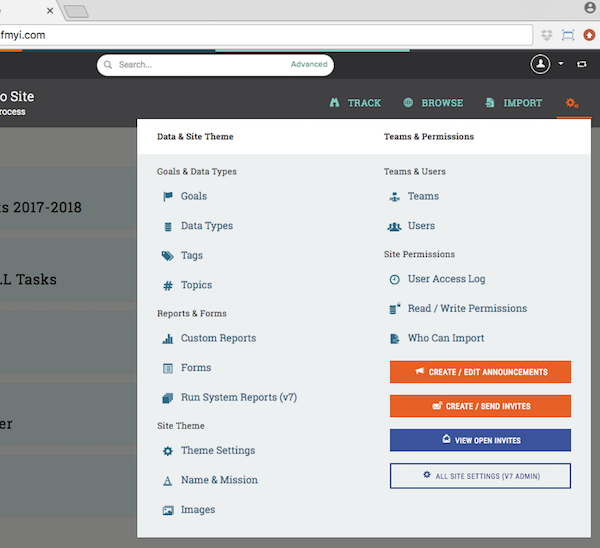
Task: Open Read / Write Permissions link
Action: [467, 309]
